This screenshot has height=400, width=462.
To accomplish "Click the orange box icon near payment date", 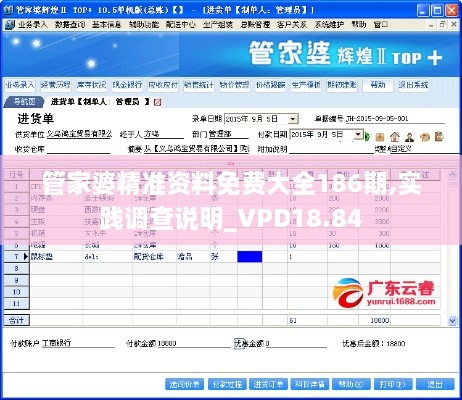I will 380,137.
